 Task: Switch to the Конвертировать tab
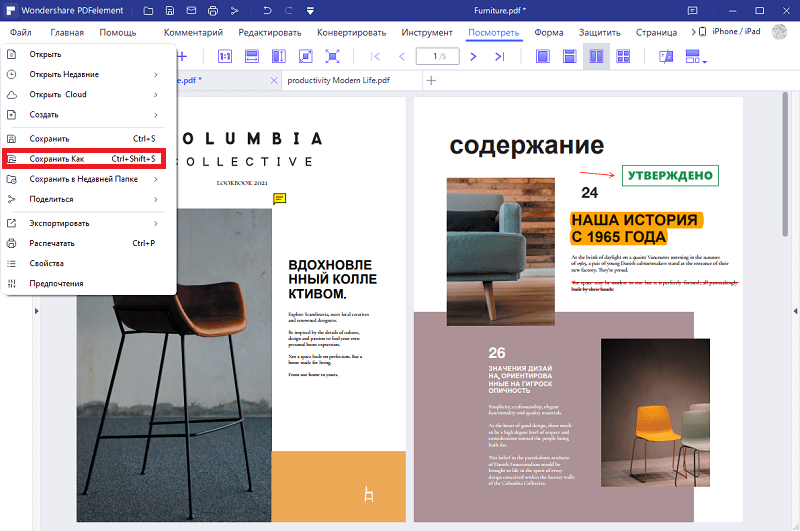pos(352,32)
